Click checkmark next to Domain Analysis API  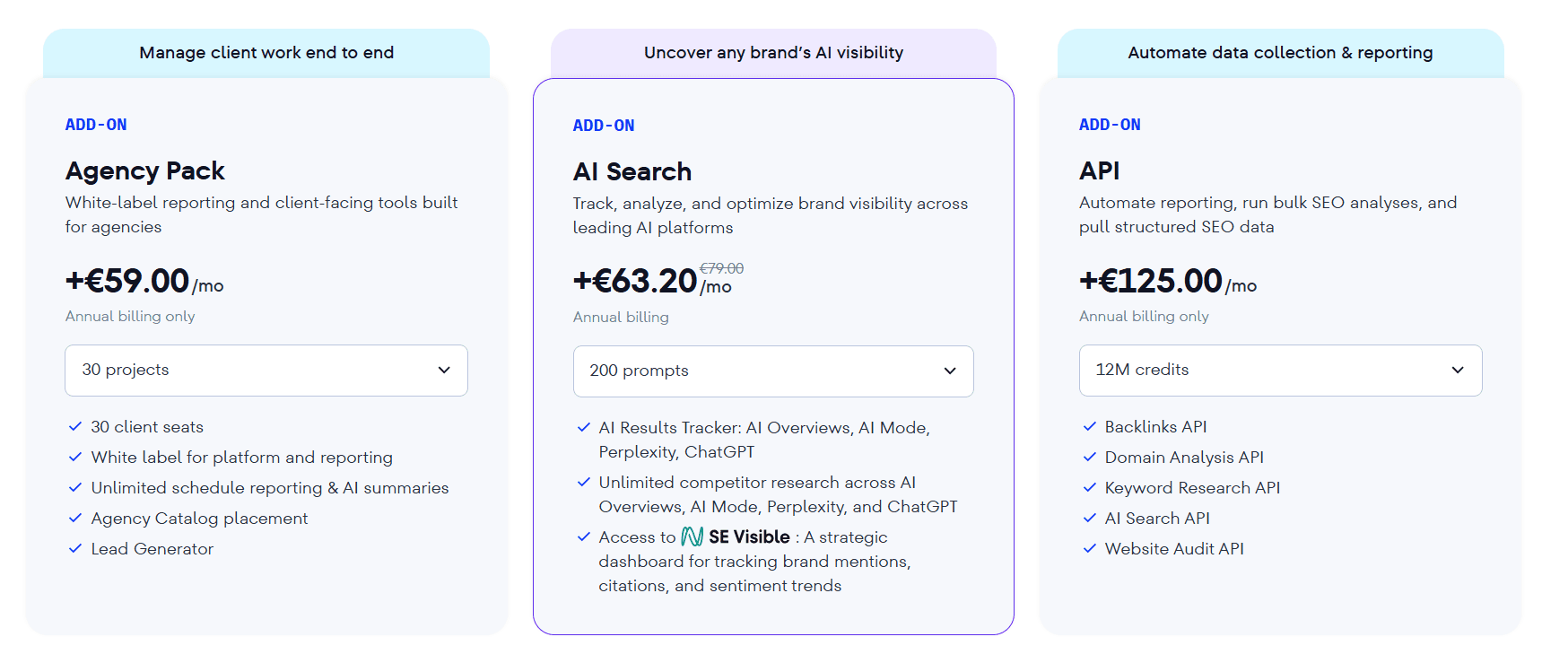click(1090, 458)
